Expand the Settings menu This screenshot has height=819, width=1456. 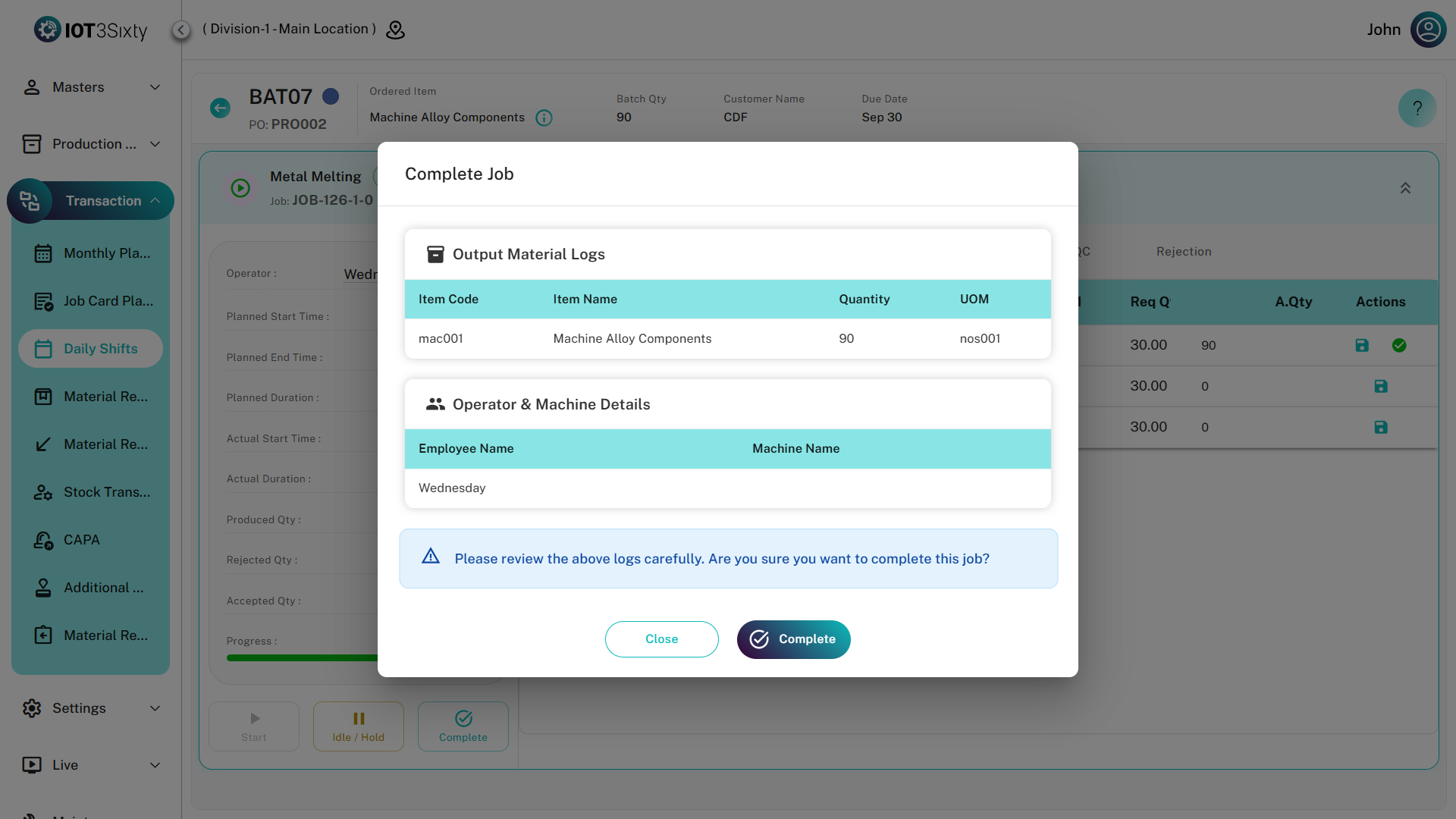pyautogui.click(x=91, y=708)
